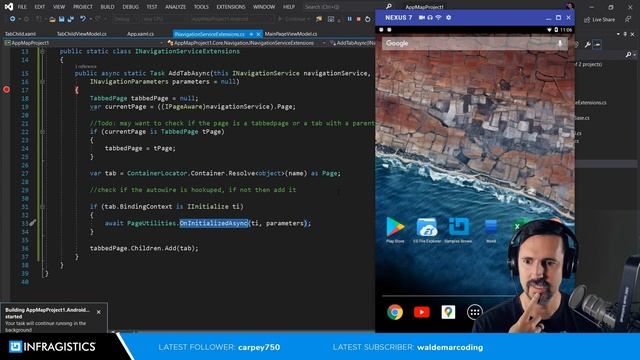640x360 pixels.
Task: Click the Open File folder icon
Action: (x=52, y=19)
